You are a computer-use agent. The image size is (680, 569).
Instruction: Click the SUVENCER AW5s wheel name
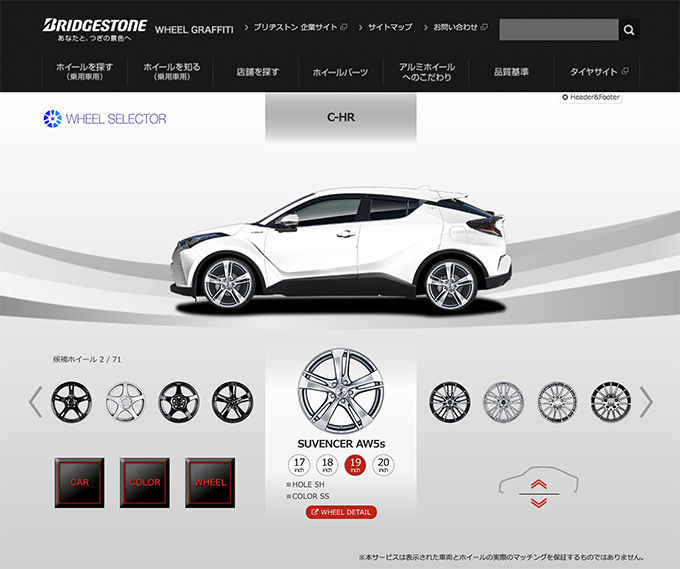pyautogui.click(x=341, y=444)
